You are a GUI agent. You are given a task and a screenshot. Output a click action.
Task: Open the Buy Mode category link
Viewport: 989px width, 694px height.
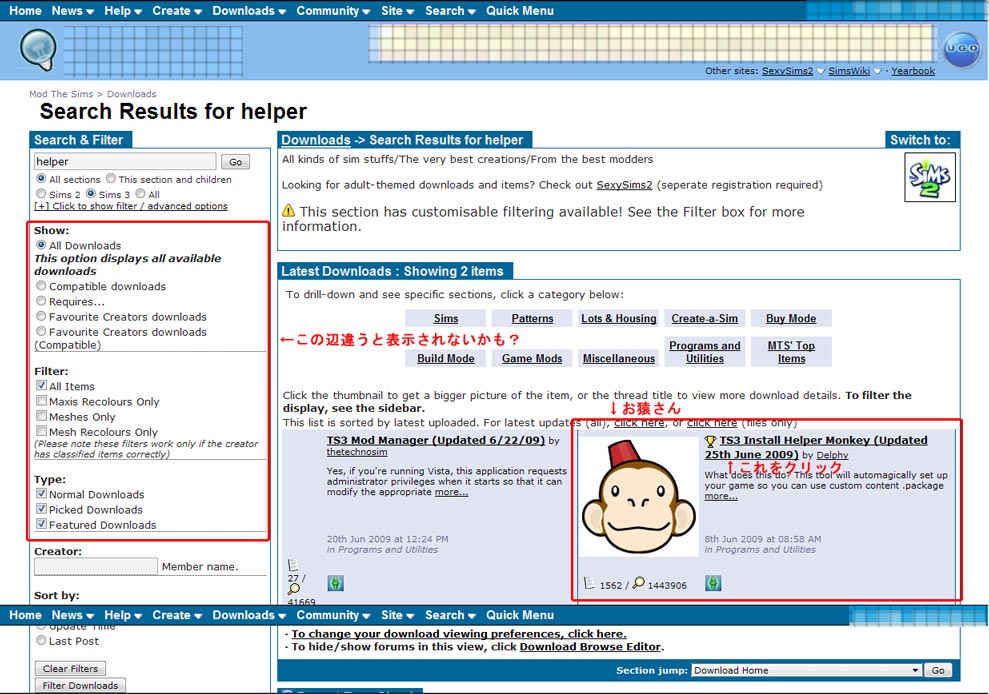point(791,319)
